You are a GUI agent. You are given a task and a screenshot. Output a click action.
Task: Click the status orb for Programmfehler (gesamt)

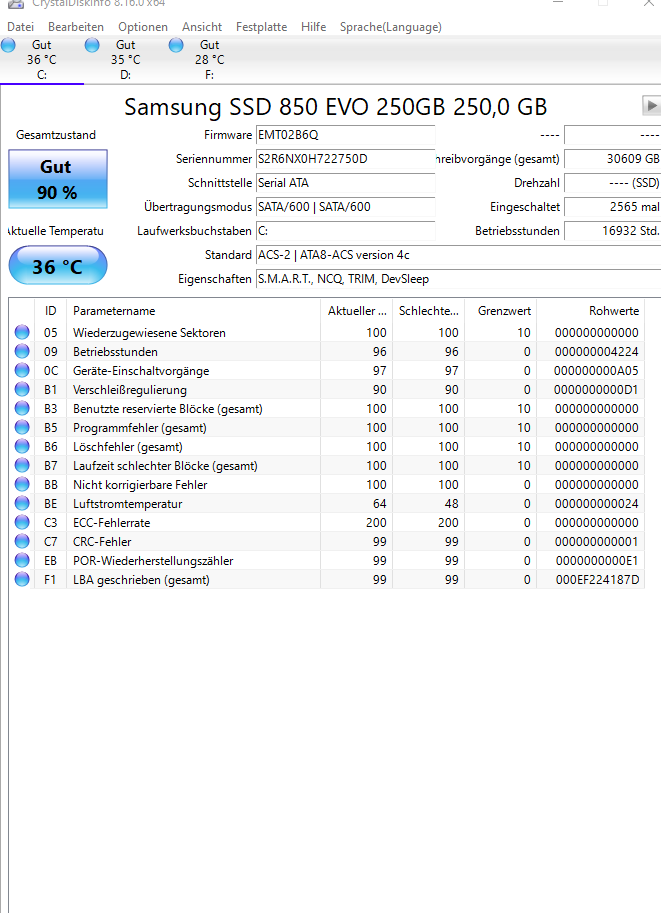(22, 427)
